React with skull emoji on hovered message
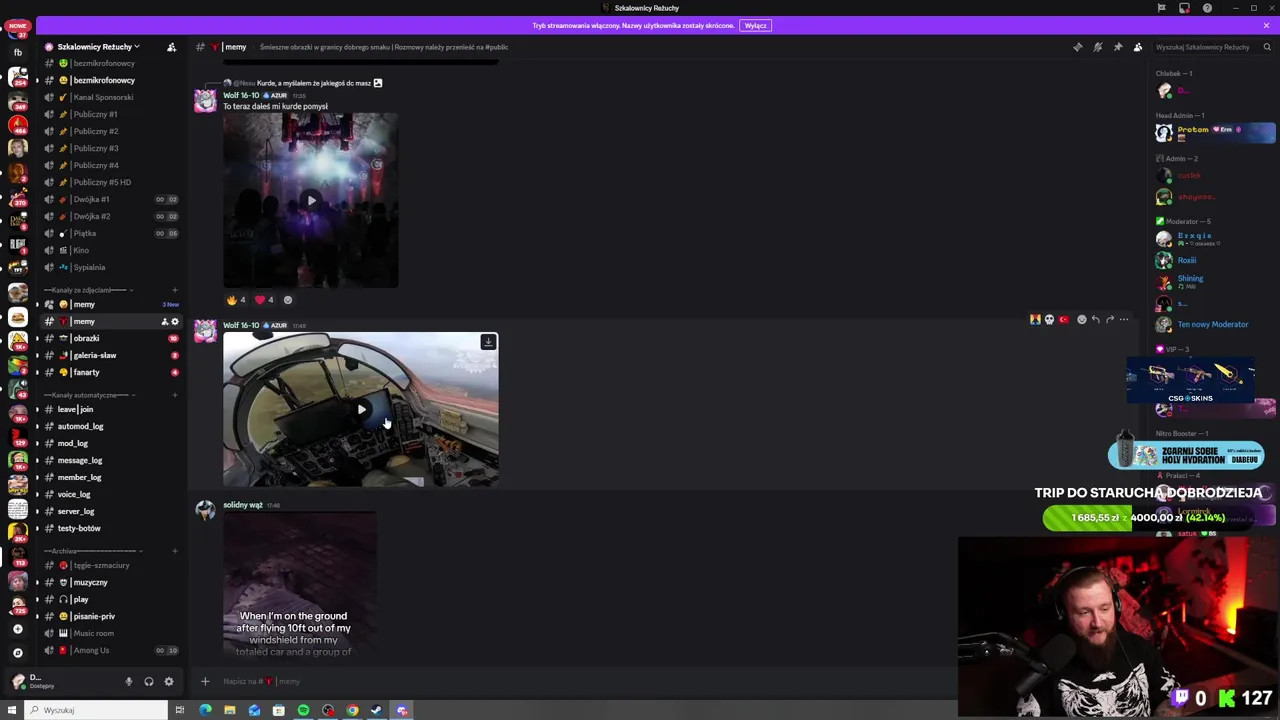This screenshot has width=1280, height=720. tap(1049, 320)
